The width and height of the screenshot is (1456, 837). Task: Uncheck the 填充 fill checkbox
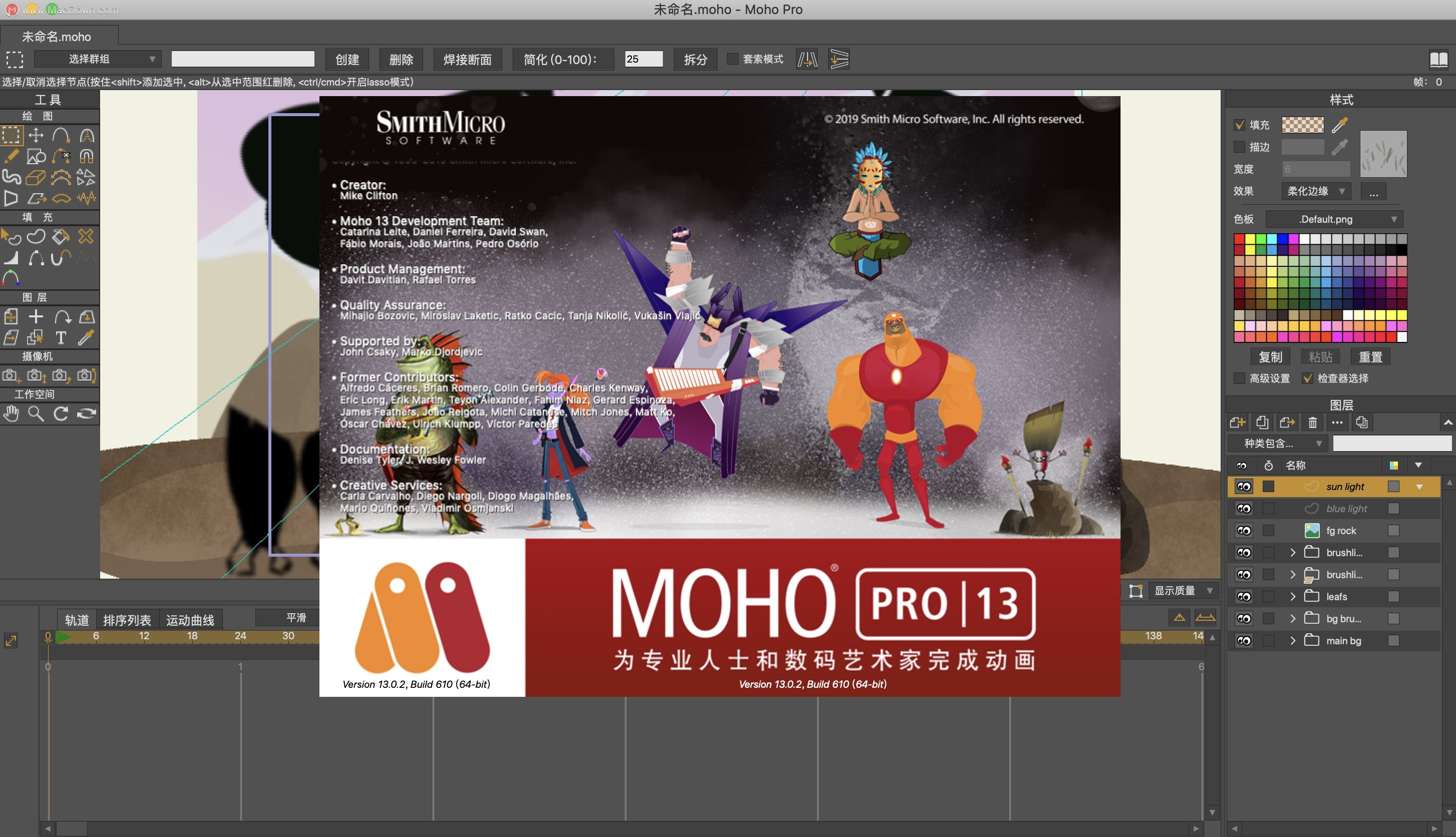coord(1240,125)
